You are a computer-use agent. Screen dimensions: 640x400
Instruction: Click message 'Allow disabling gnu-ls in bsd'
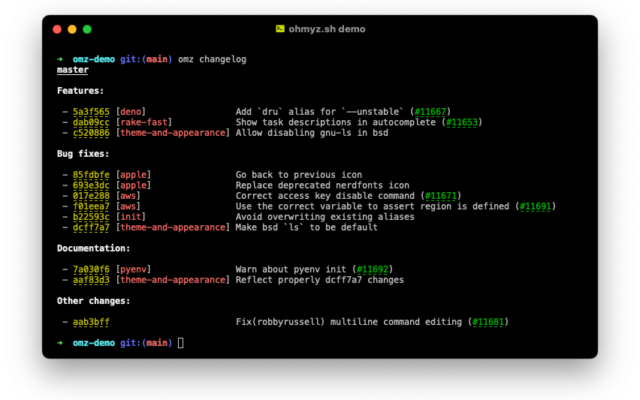(x=312, y=133)
